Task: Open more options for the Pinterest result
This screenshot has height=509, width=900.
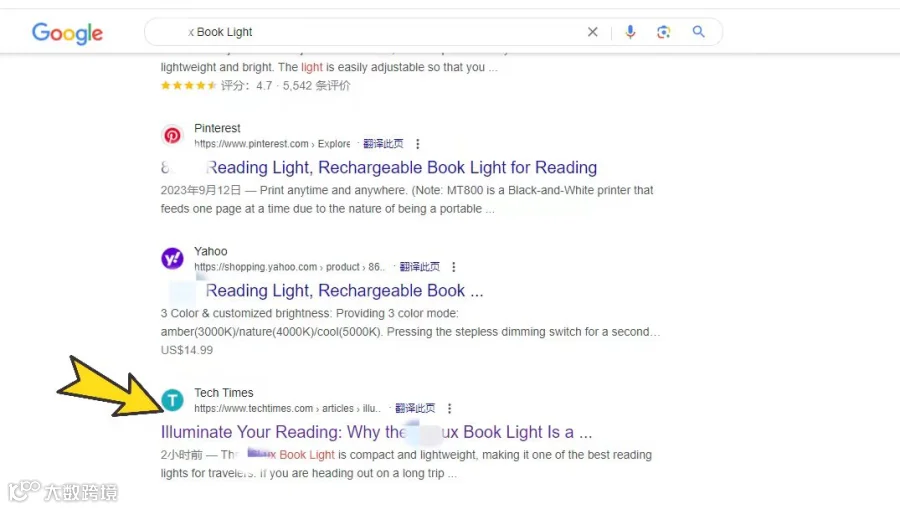Action: tap(418, 144)
